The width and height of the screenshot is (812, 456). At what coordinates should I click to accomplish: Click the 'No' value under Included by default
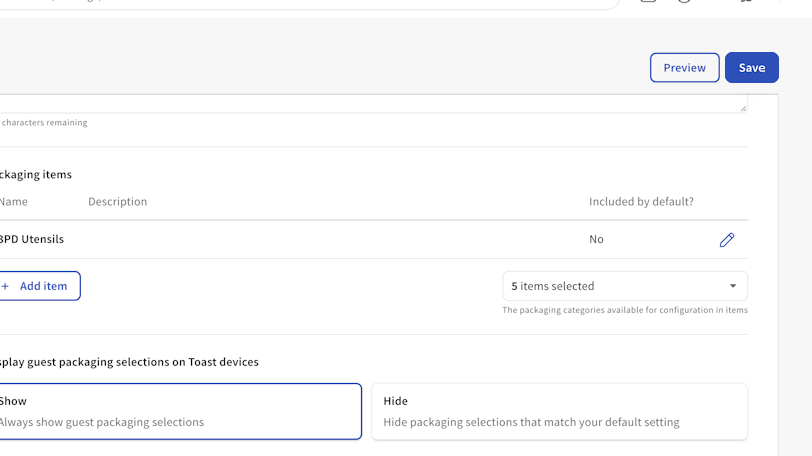(596, 240)
